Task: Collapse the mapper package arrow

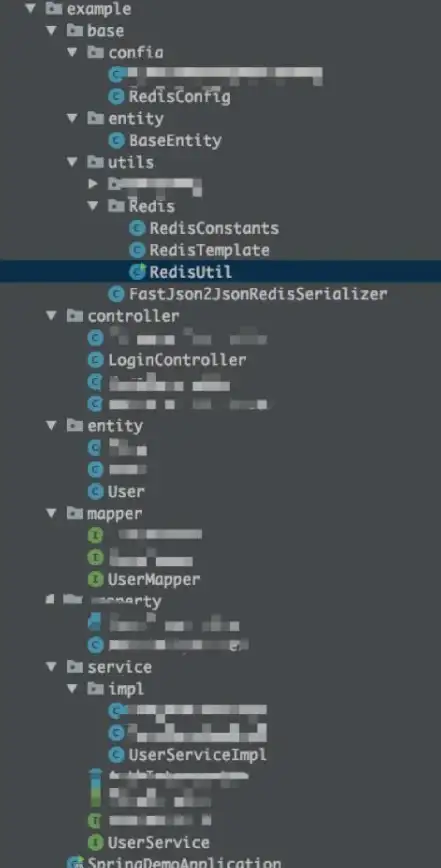Action: (51, 513)
